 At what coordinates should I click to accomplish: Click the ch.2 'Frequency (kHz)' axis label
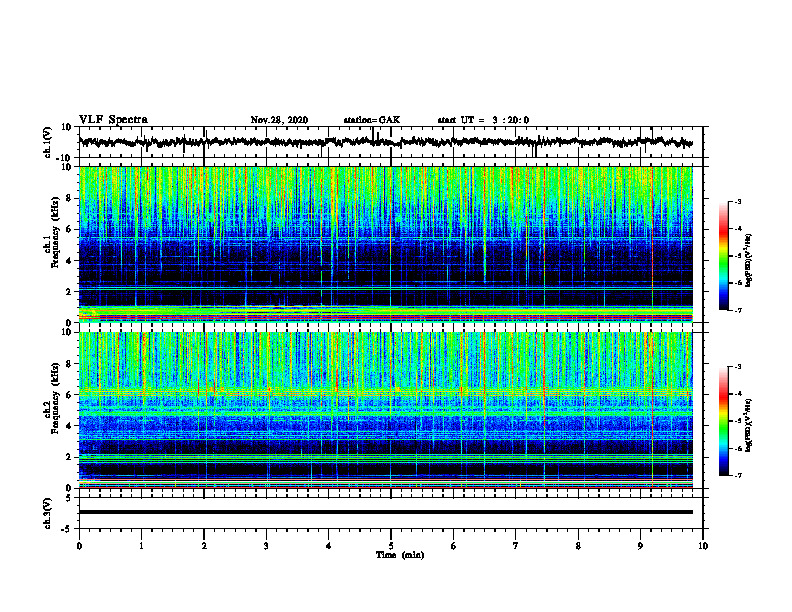pyautogui.click(x=55, y=399)
